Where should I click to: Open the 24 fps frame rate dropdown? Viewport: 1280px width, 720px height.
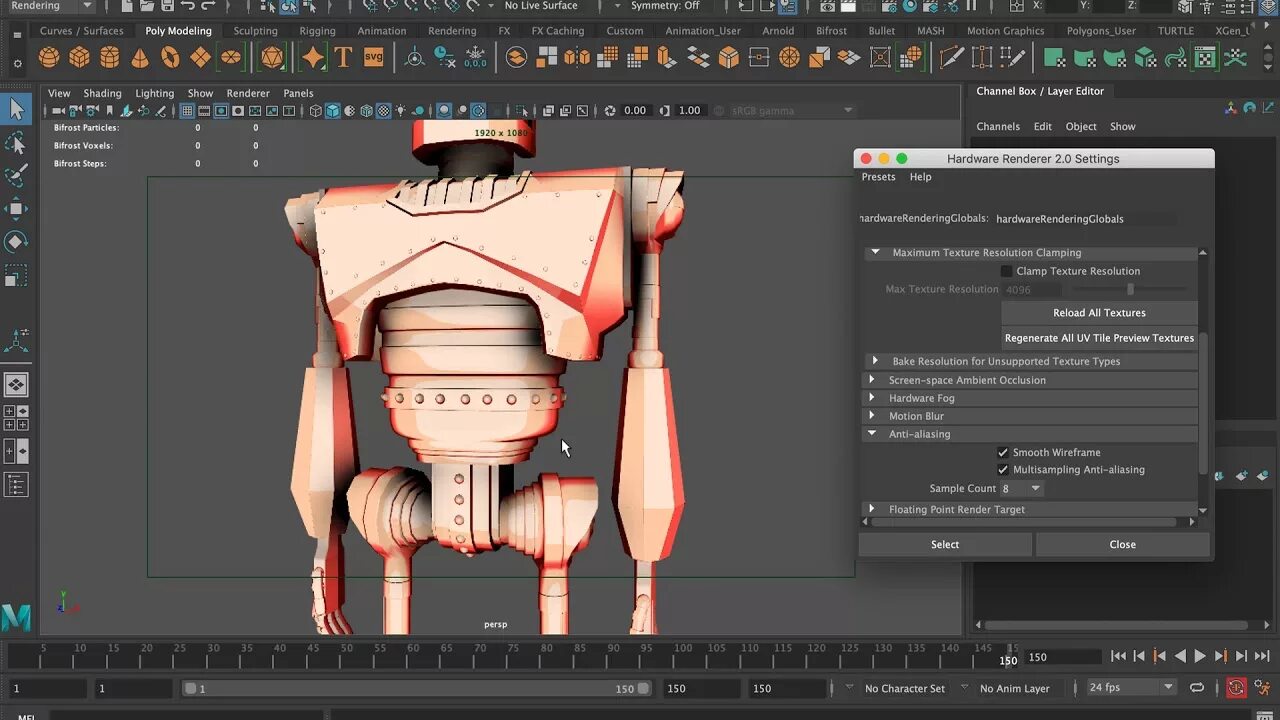tap(1132, 688)
